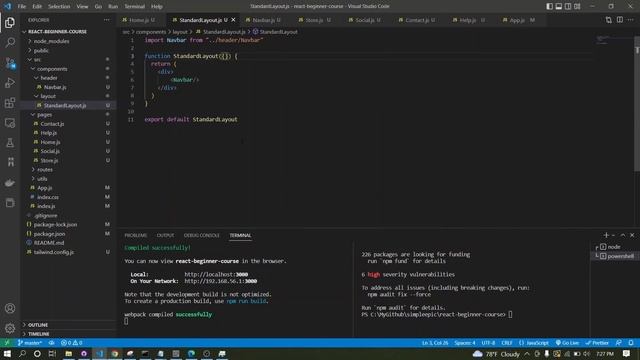Expand the TIMELINE section
The height and width of the screenshot is (360, 640).
coord(38,334)
